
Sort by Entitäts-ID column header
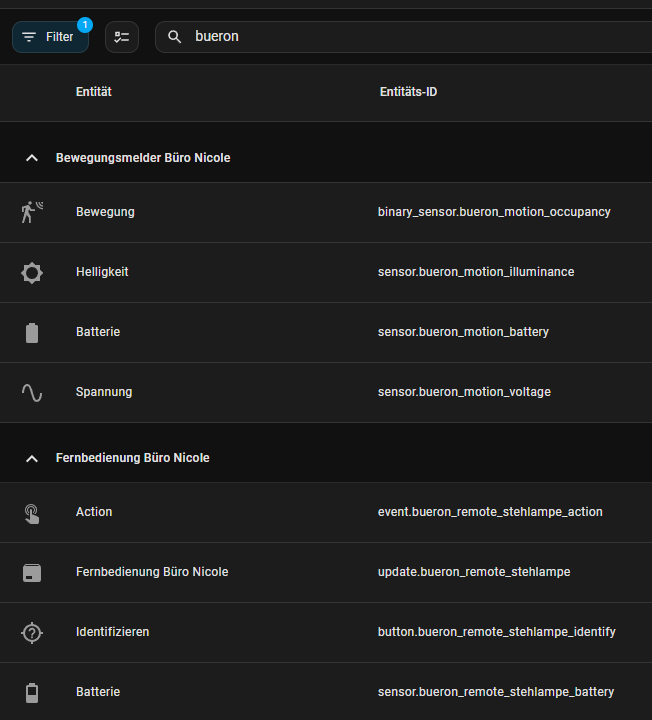408,92
